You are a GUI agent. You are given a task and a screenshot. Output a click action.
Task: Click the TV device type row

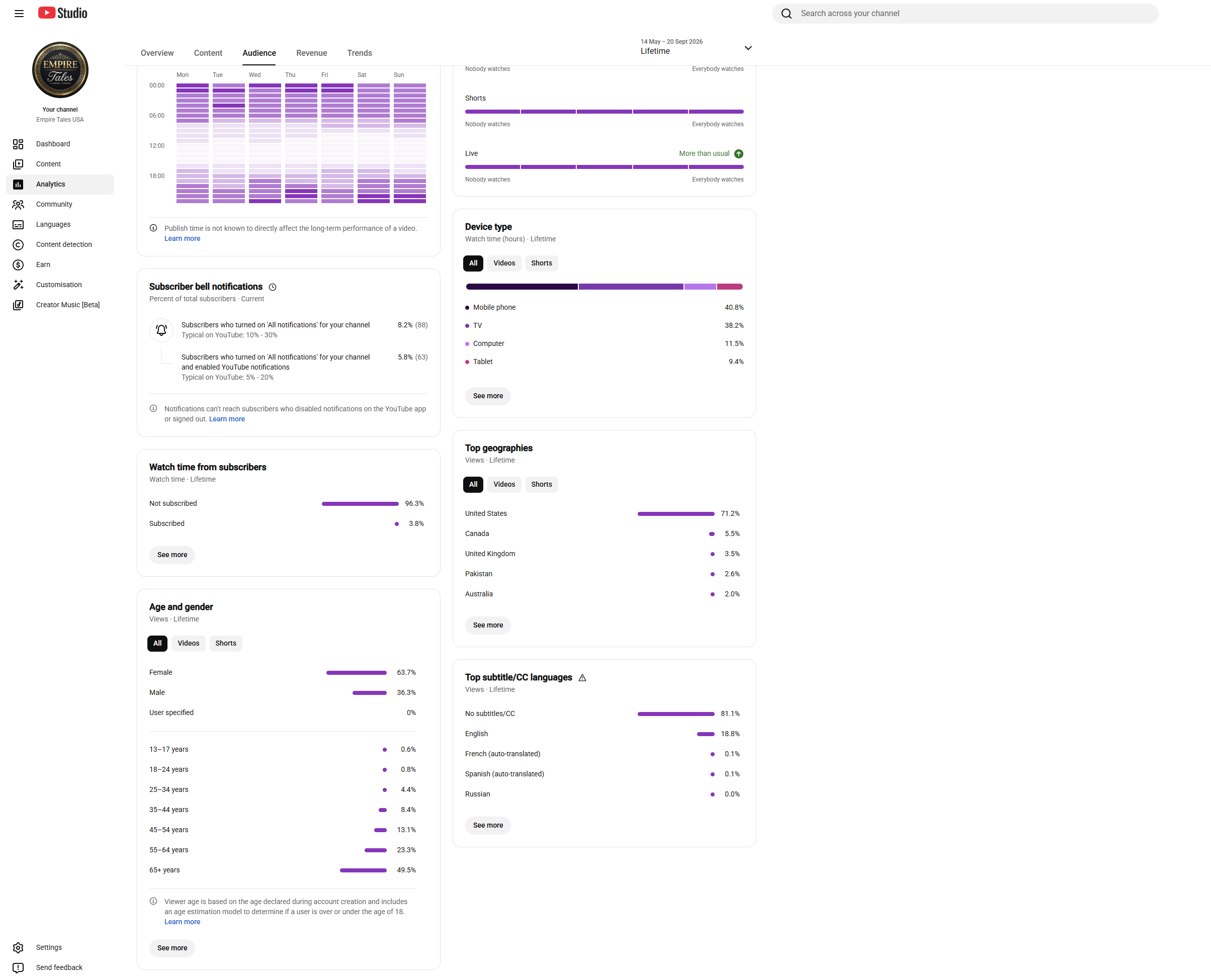(x=604, y=326)
